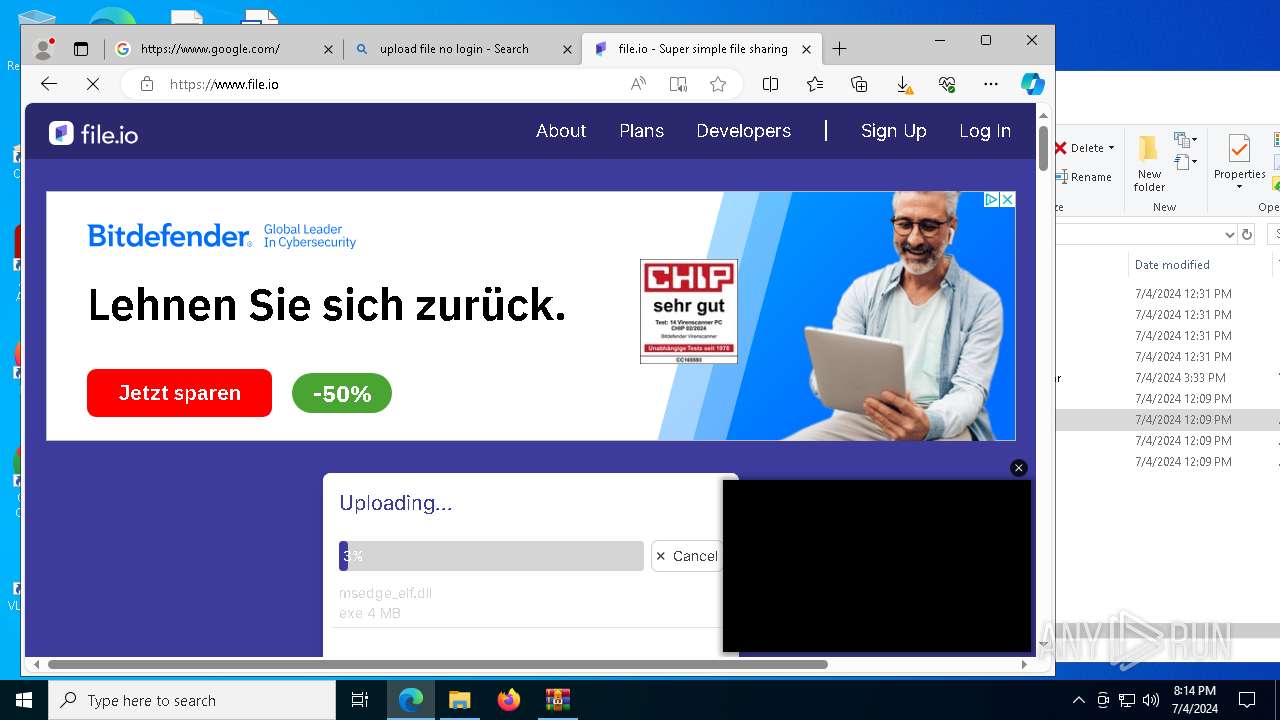The height and width of the screenshot is (720, 1280).
Task: Close the Bitdefender ad banner
Action: click(x=1007, y=200)
